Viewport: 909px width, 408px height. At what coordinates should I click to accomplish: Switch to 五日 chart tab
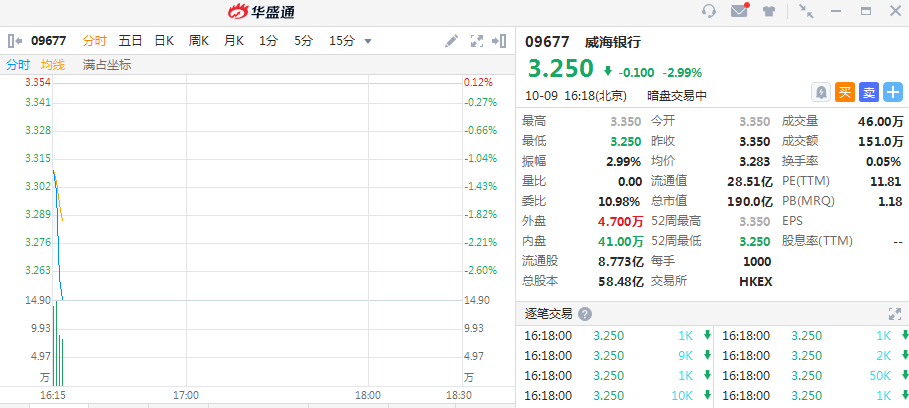pyautogui.click(x=130, y=41)
